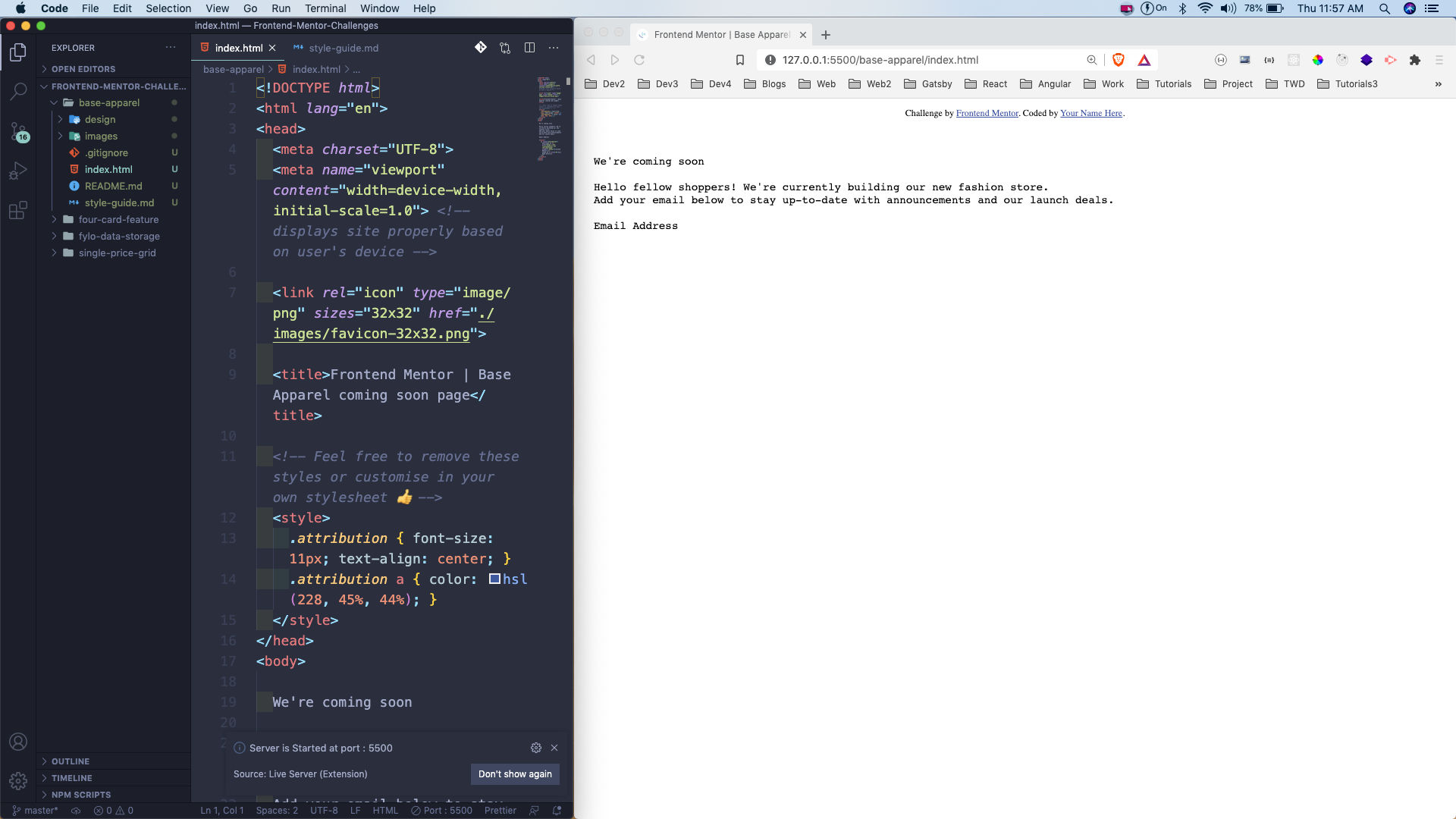1456x819 pixels.
Task: Select the Frontend Mentor browser tab
Action: tap(720, 35)
